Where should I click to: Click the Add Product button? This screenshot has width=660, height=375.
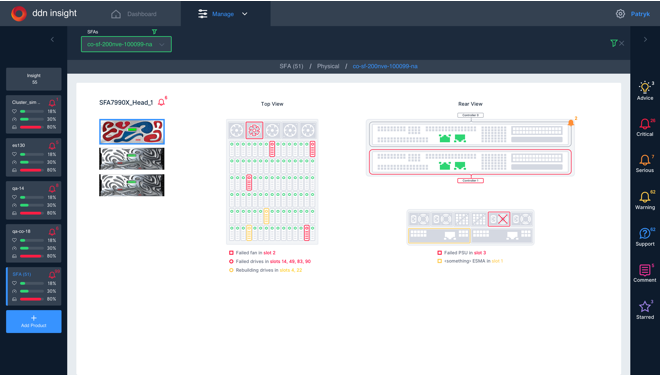(34, 322)
